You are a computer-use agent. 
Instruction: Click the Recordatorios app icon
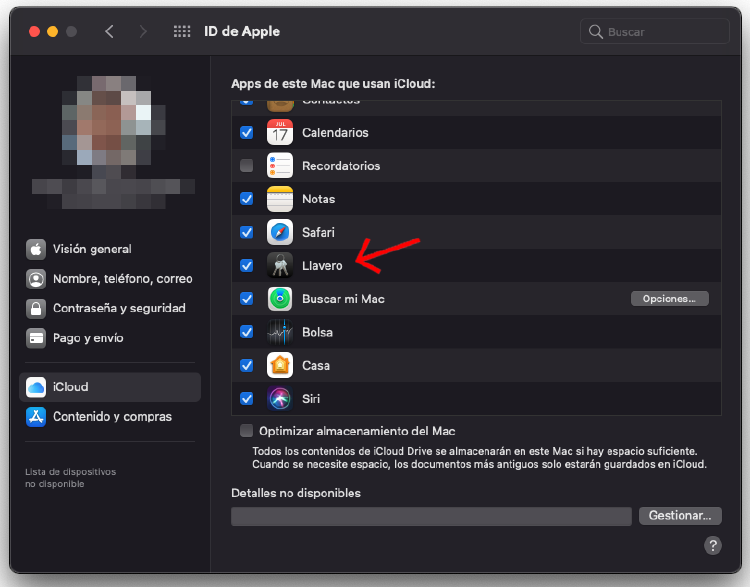[280, 166]
